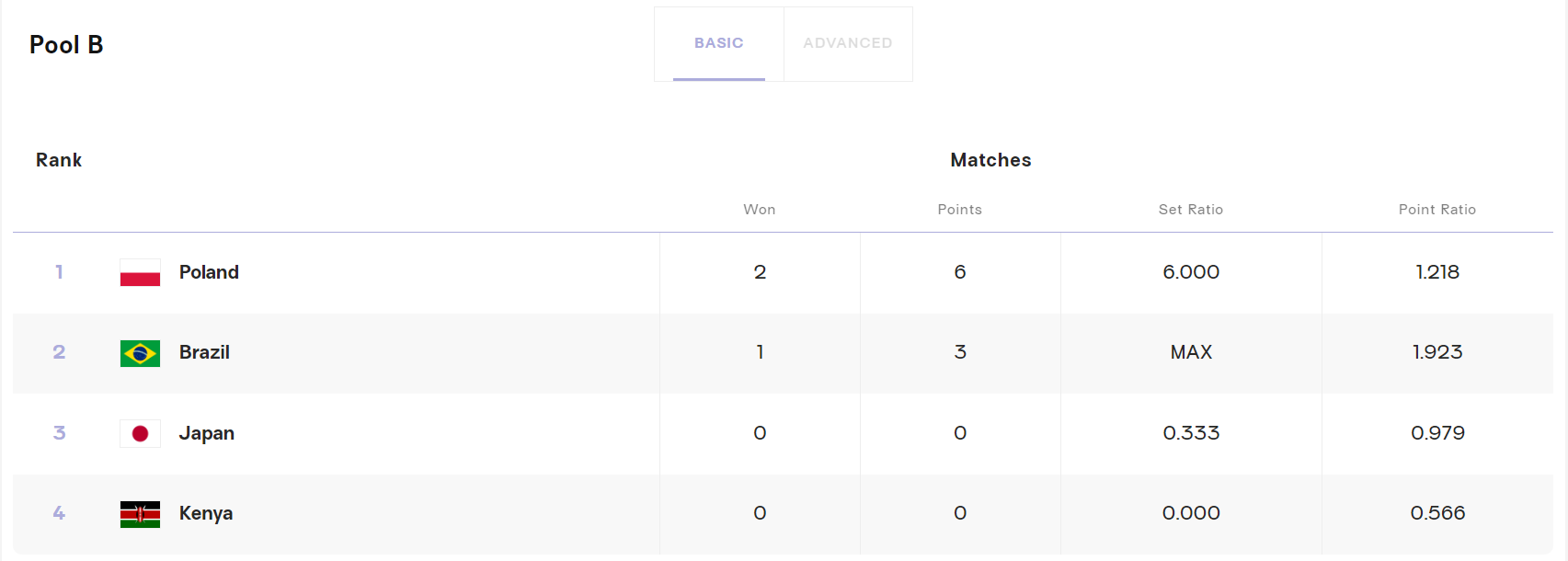Click the Matches group header

pyautogui.click(x=990, y=160)
